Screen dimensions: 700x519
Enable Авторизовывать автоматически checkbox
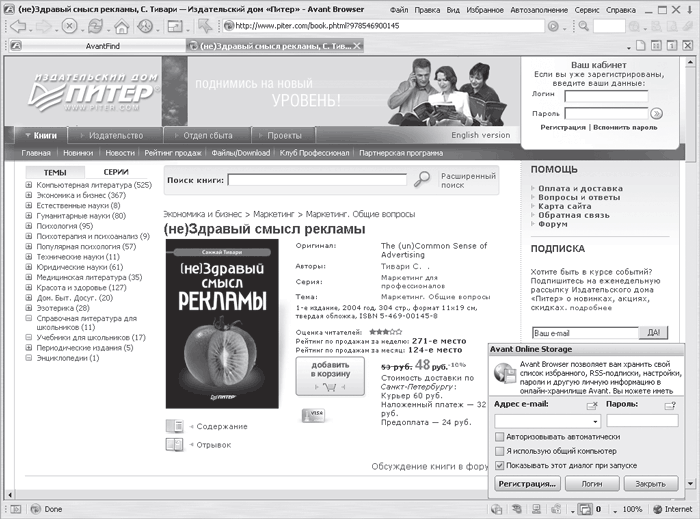500,437
